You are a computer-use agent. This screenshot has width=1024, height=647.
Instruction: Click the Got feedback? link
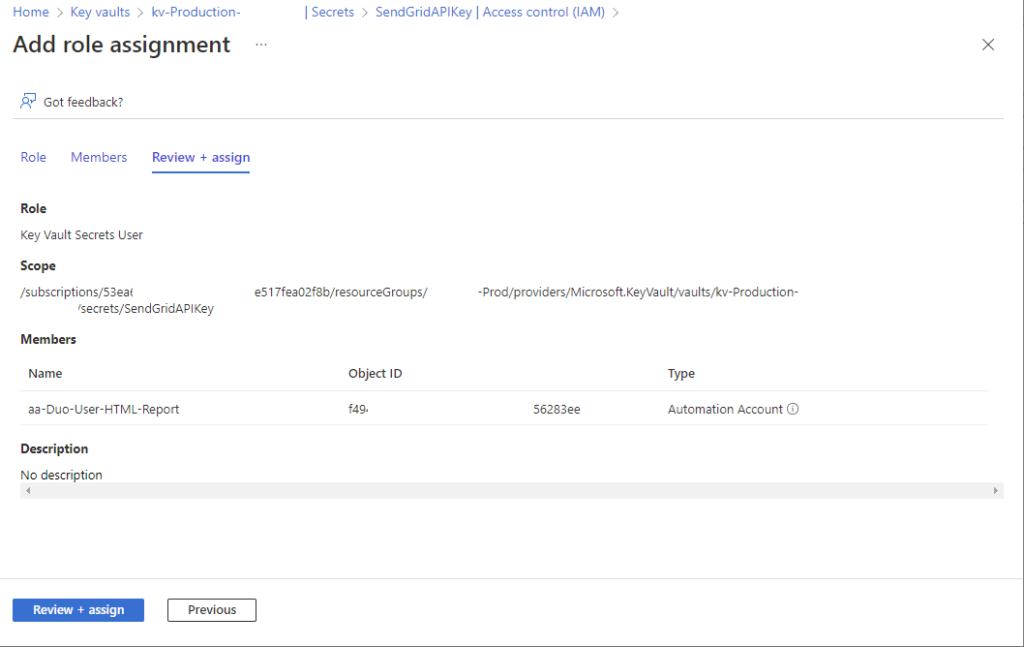coord(83,102)
